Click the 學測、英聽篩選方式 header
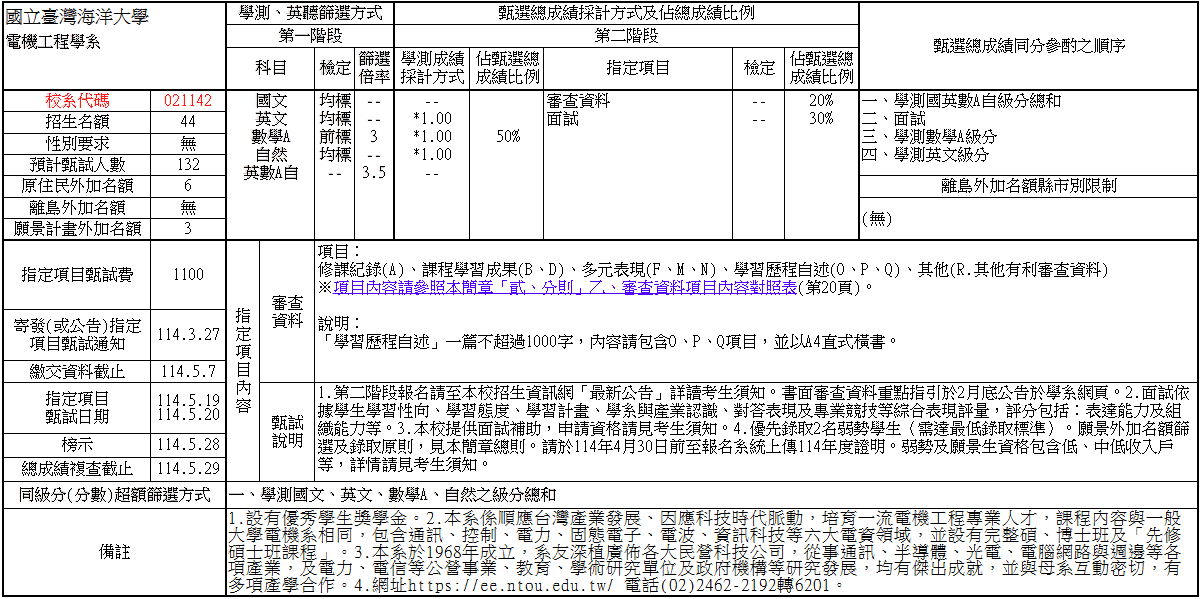Image resolution: width=1200 pixels, height=599 pixels. click(311, 13)
